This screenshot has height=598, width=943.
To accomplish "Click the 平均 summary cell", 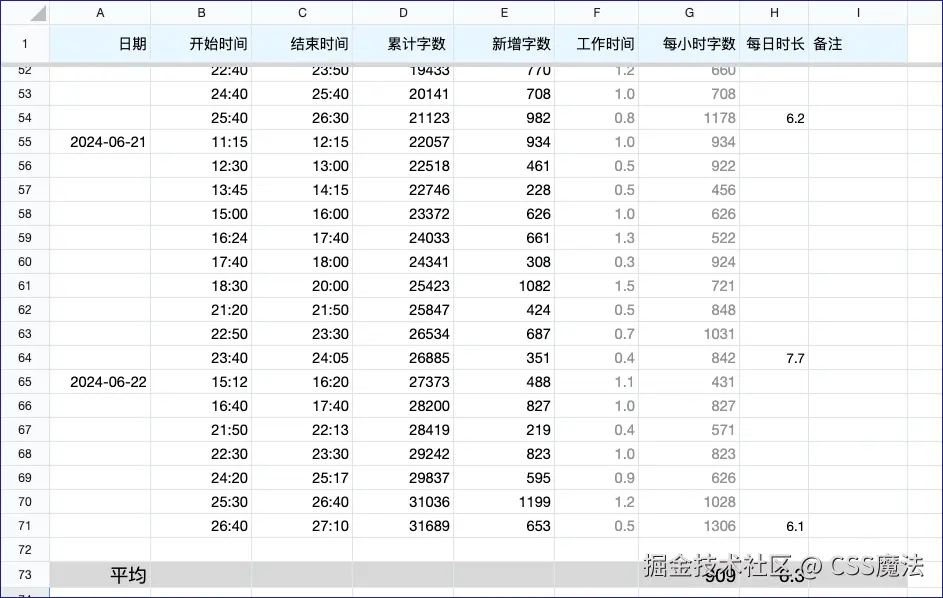I will click(100, 575).
